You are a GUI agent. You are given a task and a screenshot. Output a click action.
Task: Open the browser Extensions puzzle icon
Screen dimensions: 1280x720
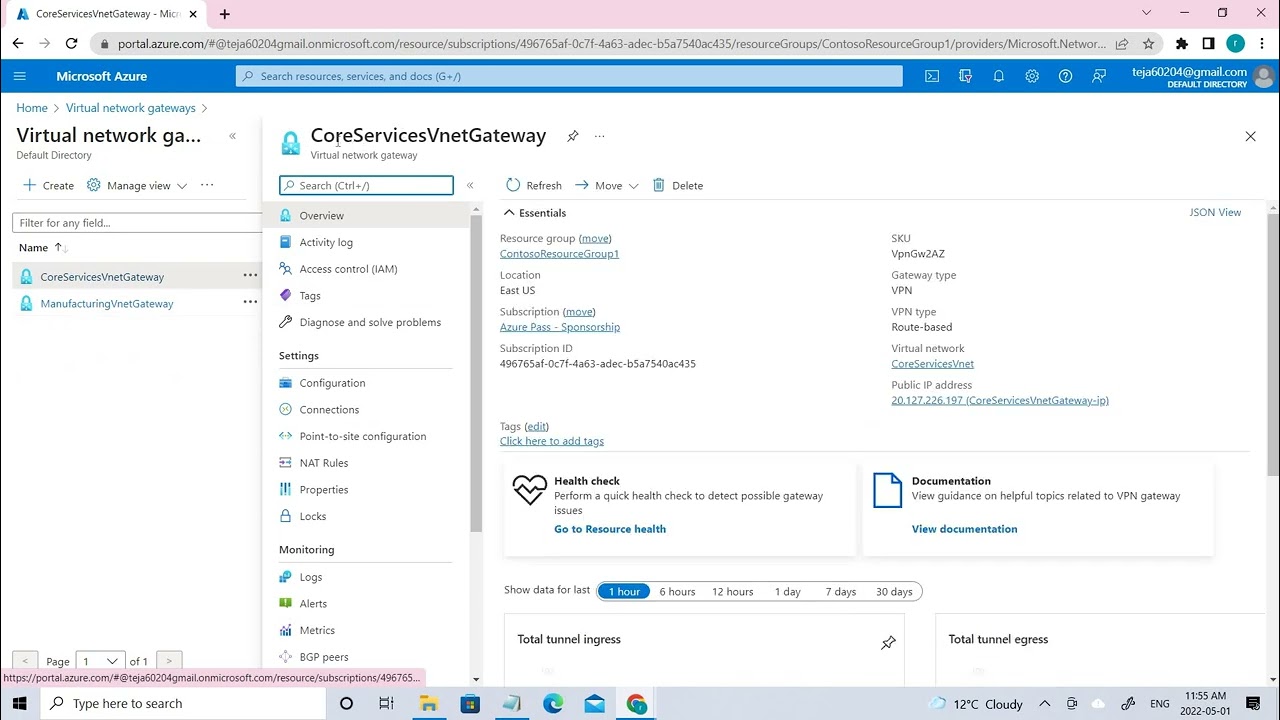tap(1182, 43)
